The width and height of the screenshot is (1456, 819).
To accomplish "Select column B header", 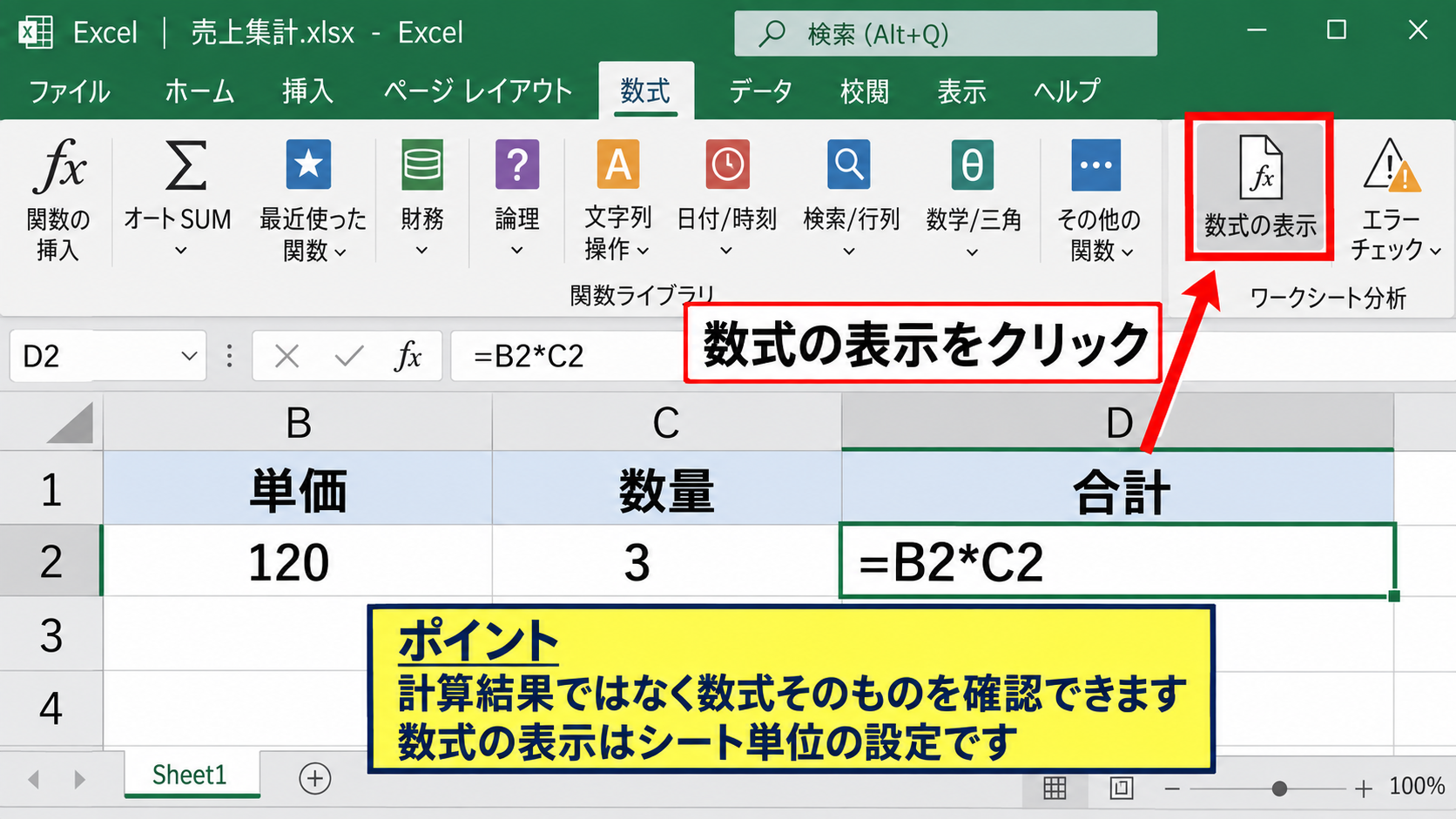I will 298,423.
